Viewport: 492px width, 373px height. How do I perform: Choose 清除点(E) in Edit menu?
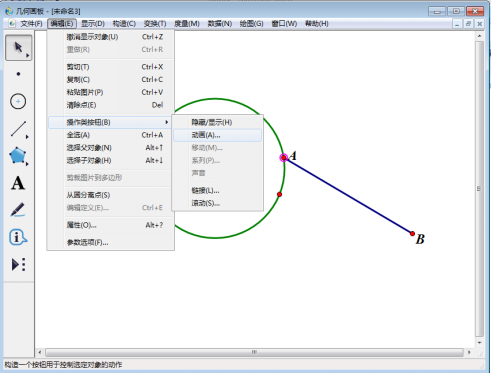point(111,105)
